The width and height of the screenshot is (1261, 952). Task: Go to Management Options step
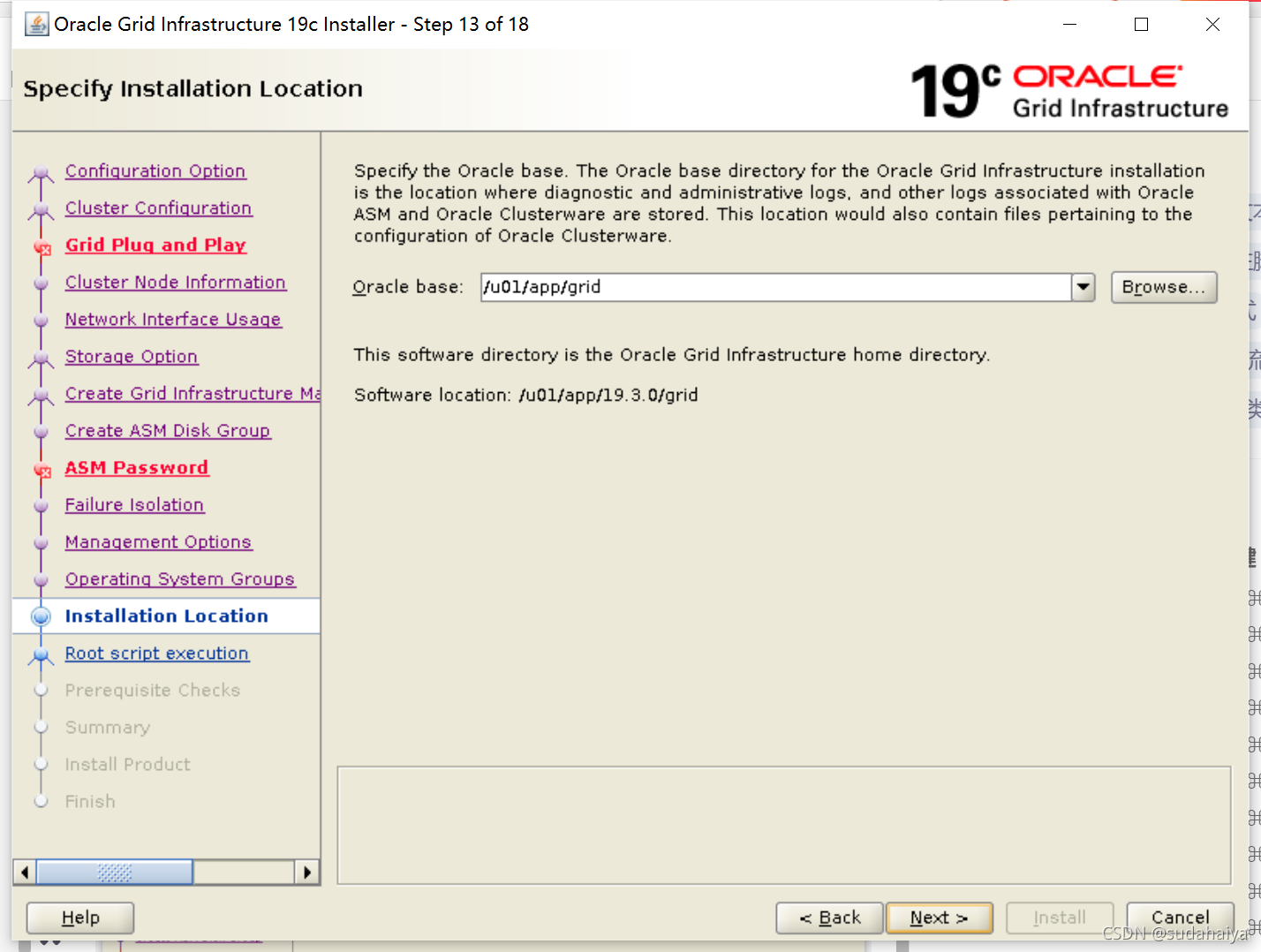[158, 542]
